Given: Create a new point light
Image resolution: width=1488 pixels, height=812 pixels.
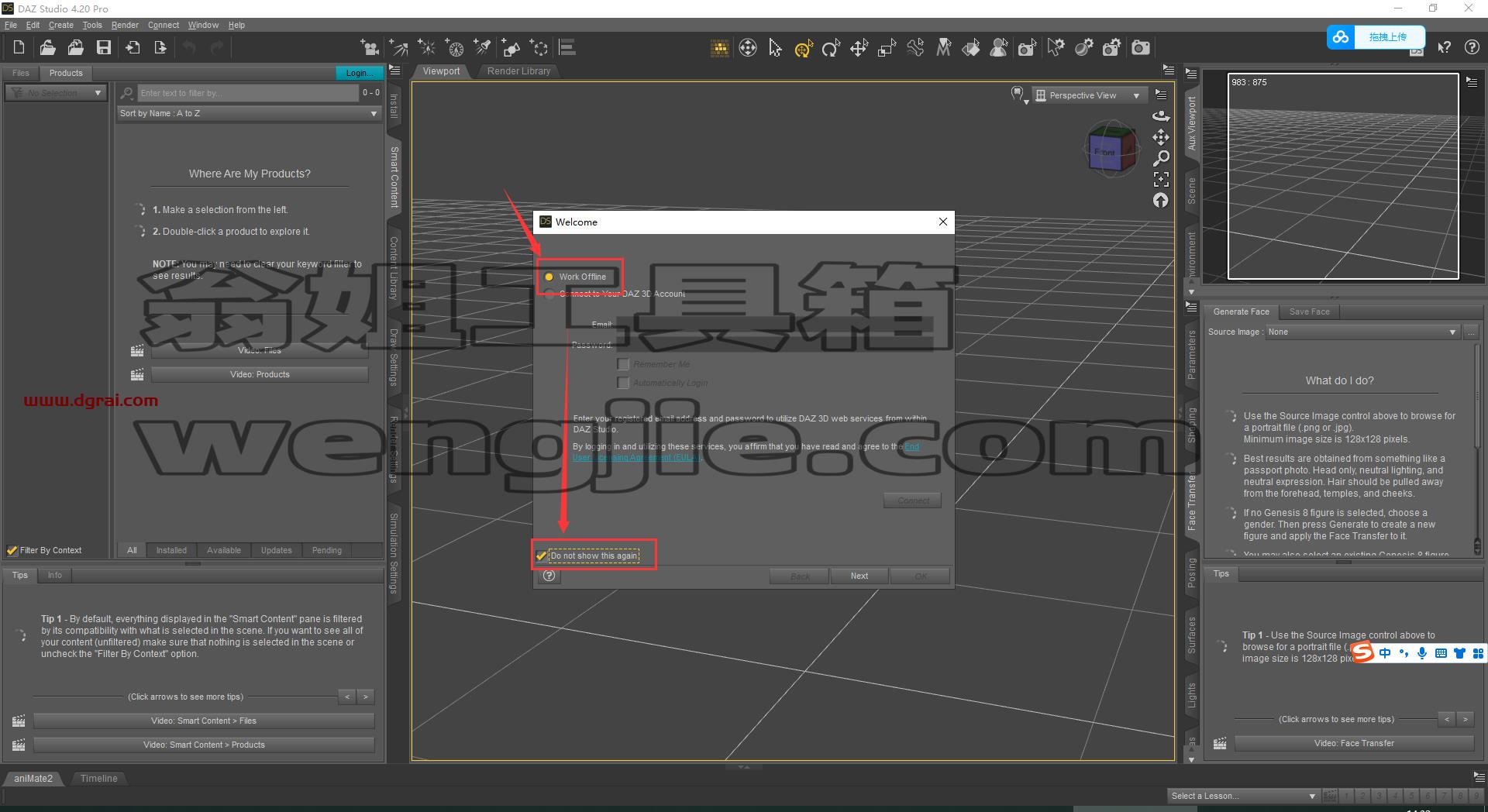Looking at the screenshot, I should point(427,48).
